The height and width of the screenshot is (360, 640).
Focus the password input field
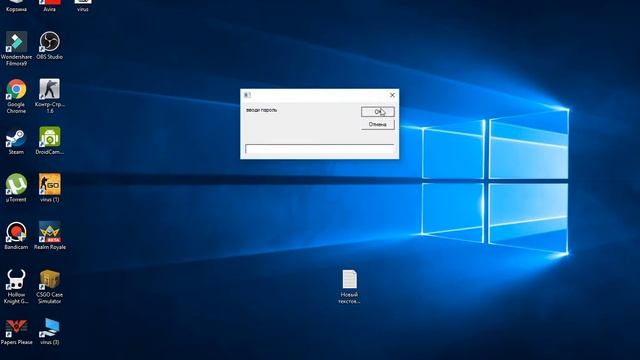[320, 149]
